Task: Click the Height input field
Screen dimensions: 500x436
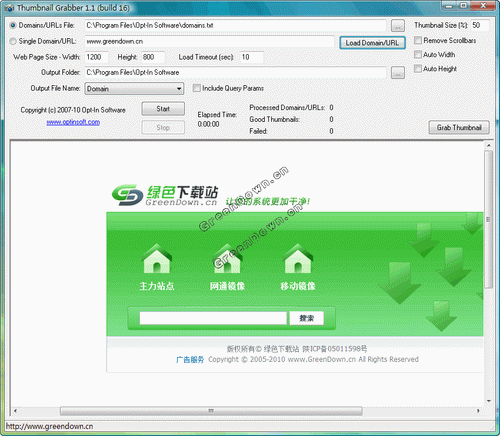Action: pyautogui.click(x=153, y=57)
